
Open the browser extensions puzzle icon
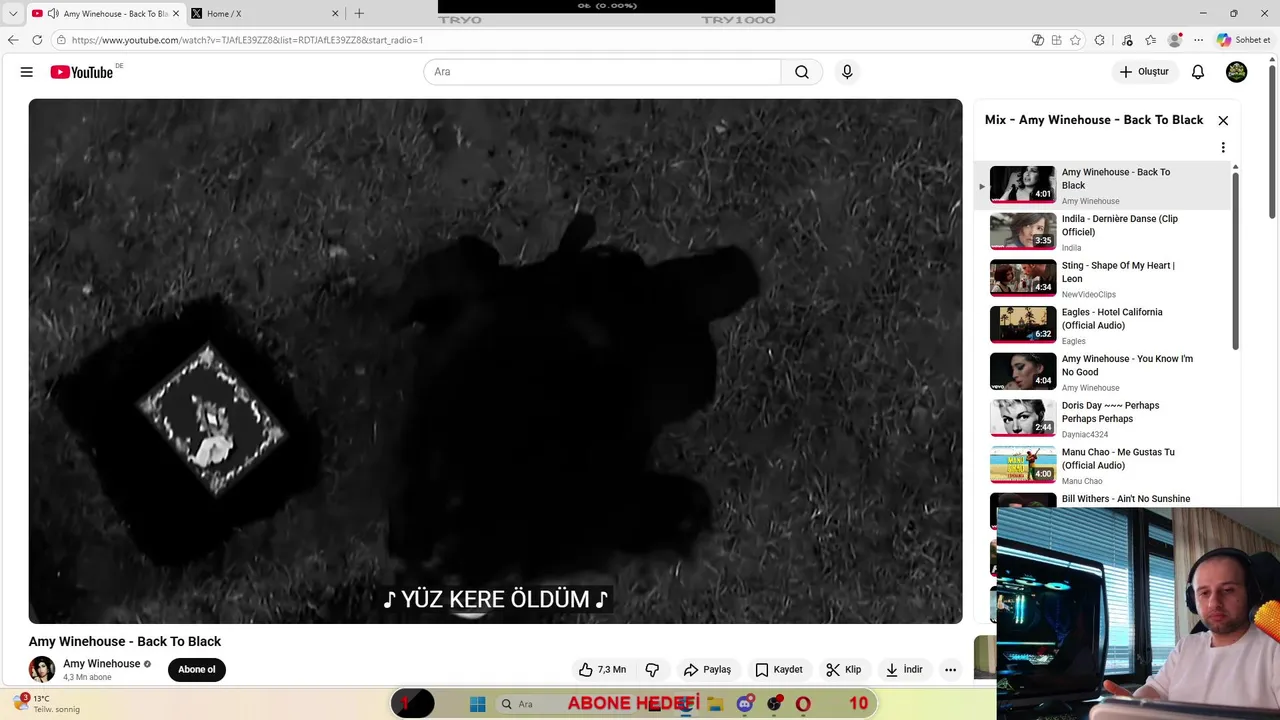point(1100,40)
